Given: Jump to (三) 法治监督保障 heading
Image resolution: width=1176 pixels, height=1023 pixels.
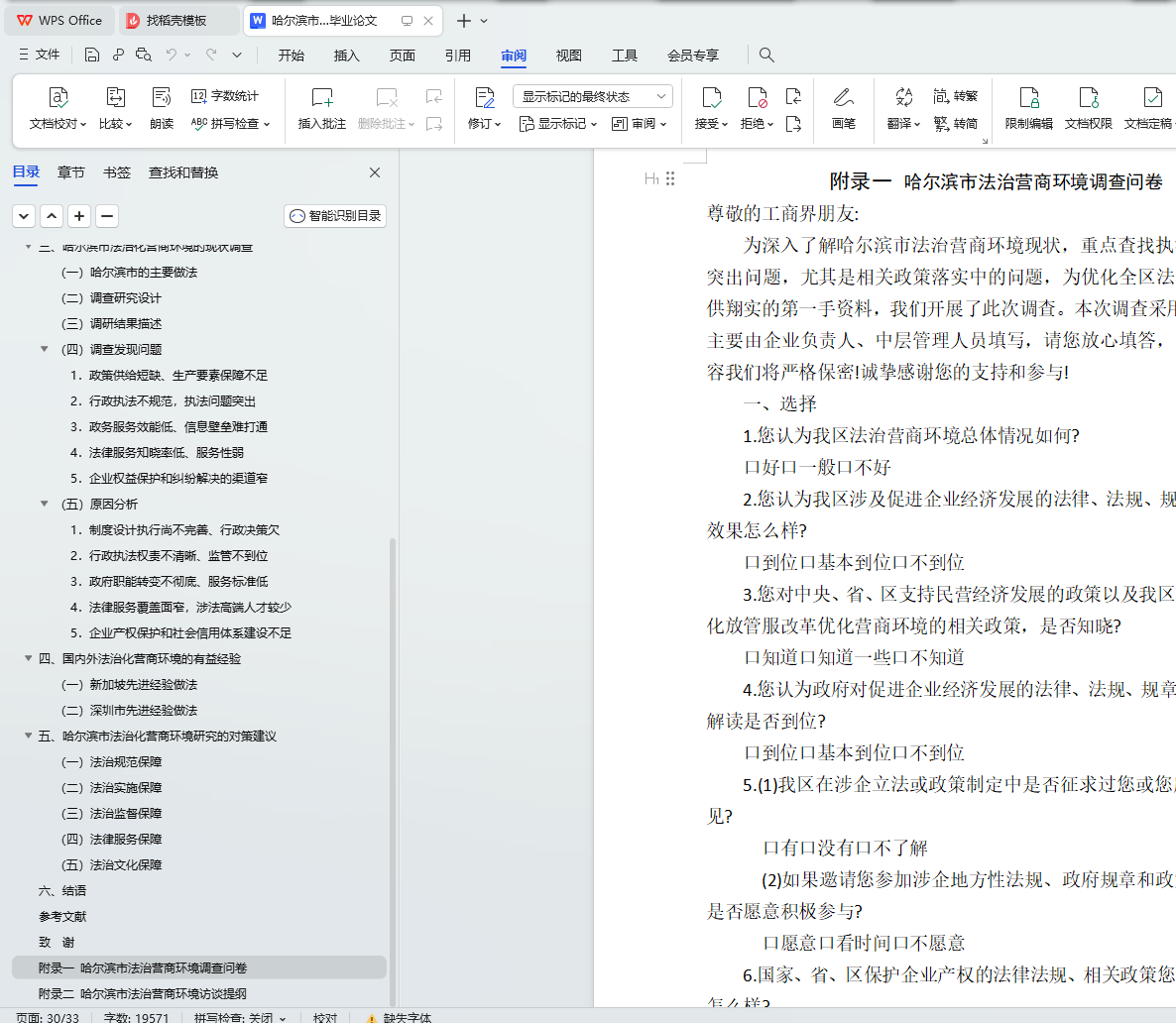Looking at the screenshot, I should 111,813.
